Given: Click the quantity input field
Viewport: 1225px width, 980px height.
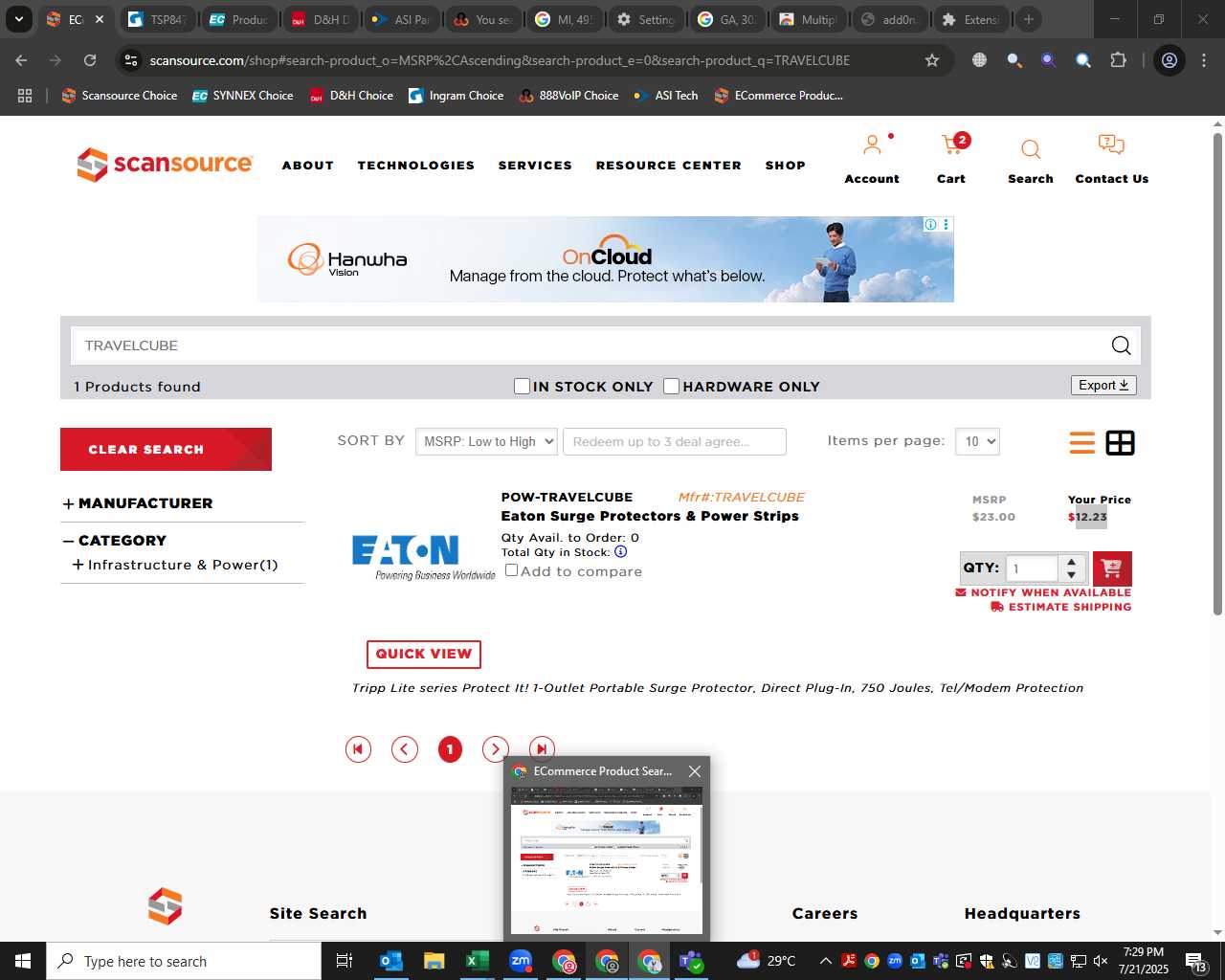Looking at the screenshot, I should [1032, 568].
